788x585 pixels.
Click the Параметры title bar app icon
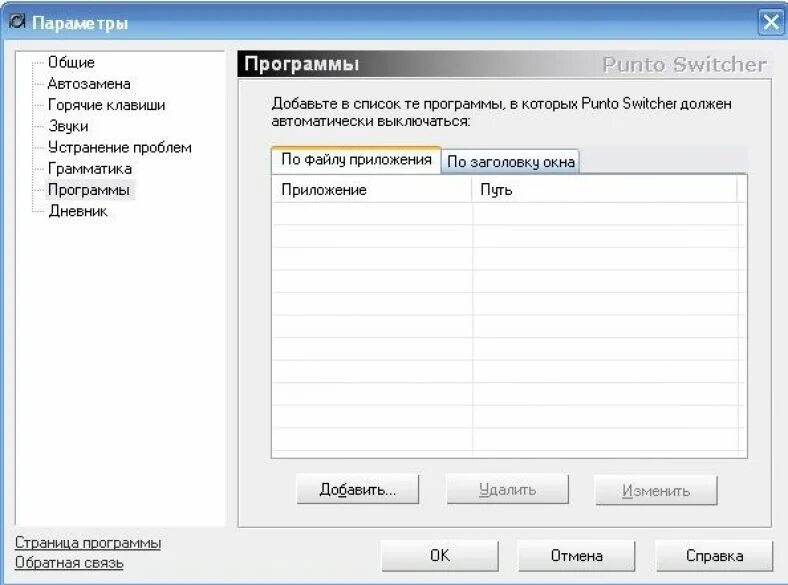coord(18,22)
